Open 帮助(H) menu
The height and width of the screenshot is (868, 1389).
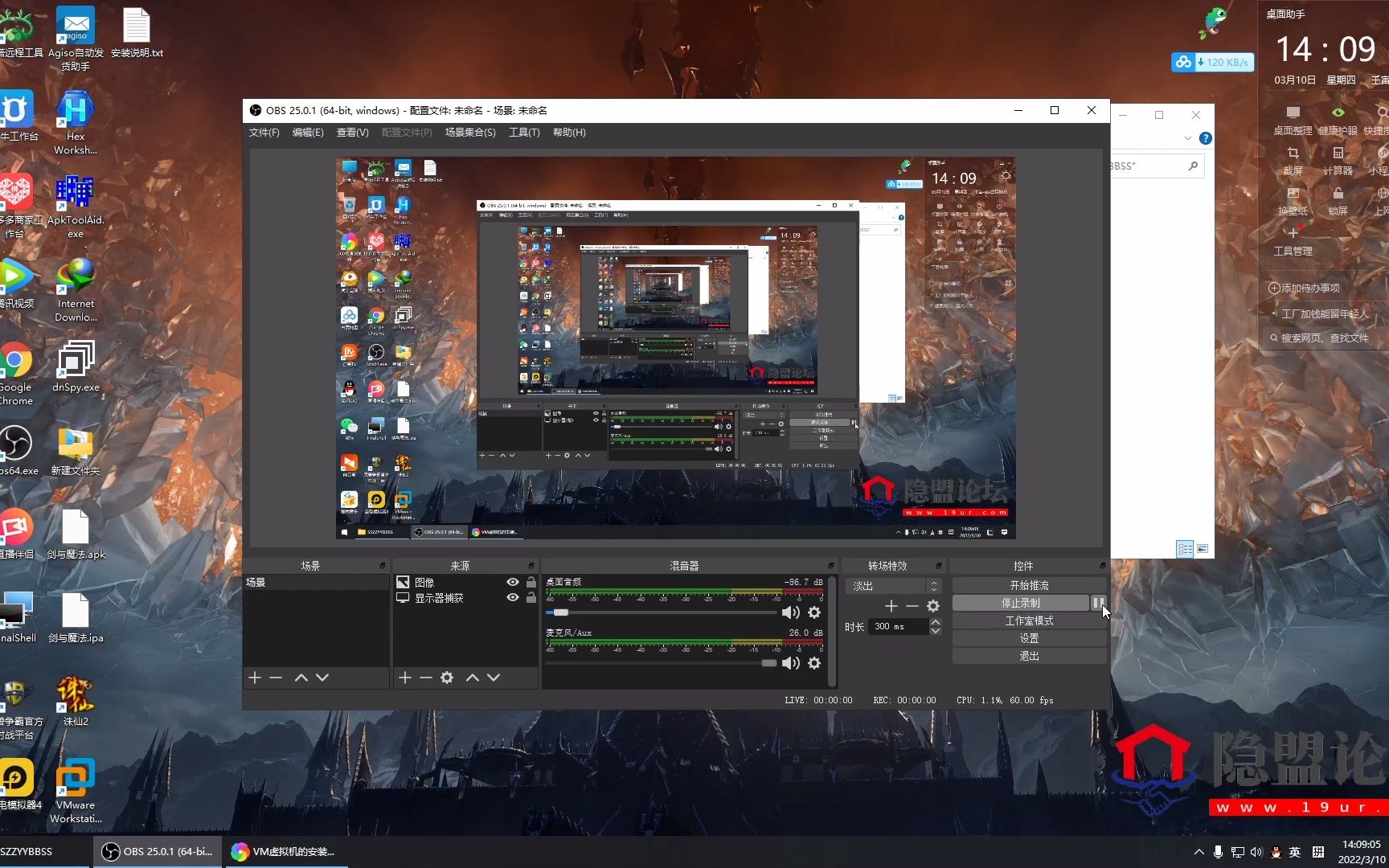[x=569, y=133]
